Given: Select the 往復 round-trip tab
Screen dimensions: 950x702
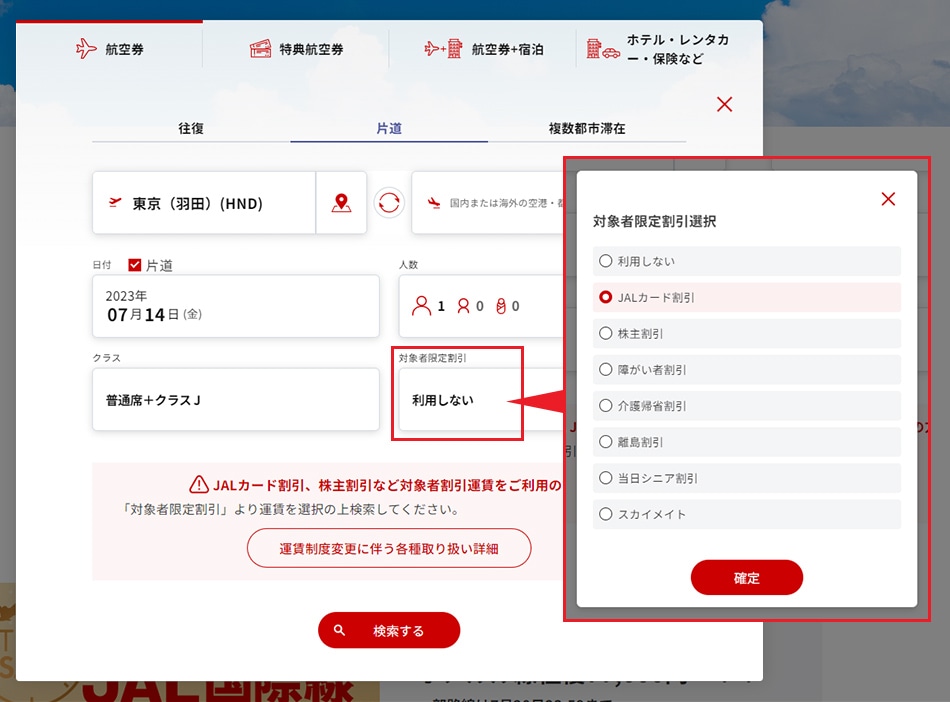Looking at the screenshot, I should click(191, 128).
